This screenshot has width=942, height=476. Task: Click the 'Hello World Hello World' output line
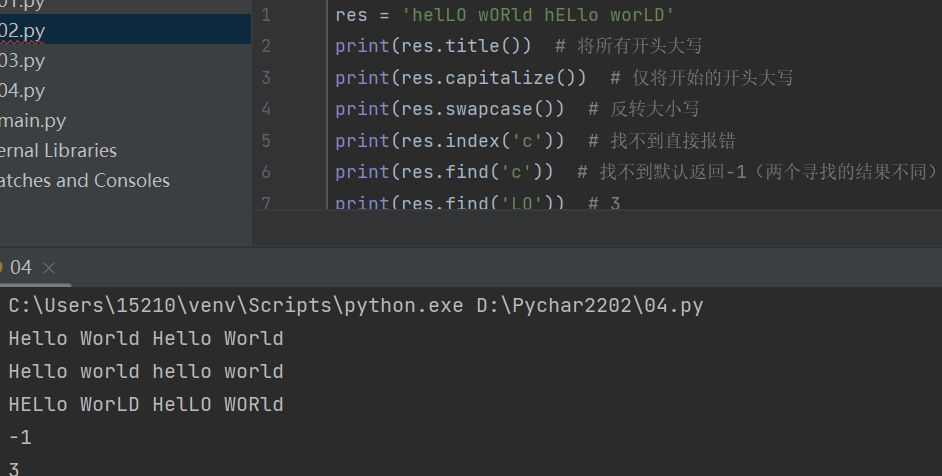click(x=146, y=339)
